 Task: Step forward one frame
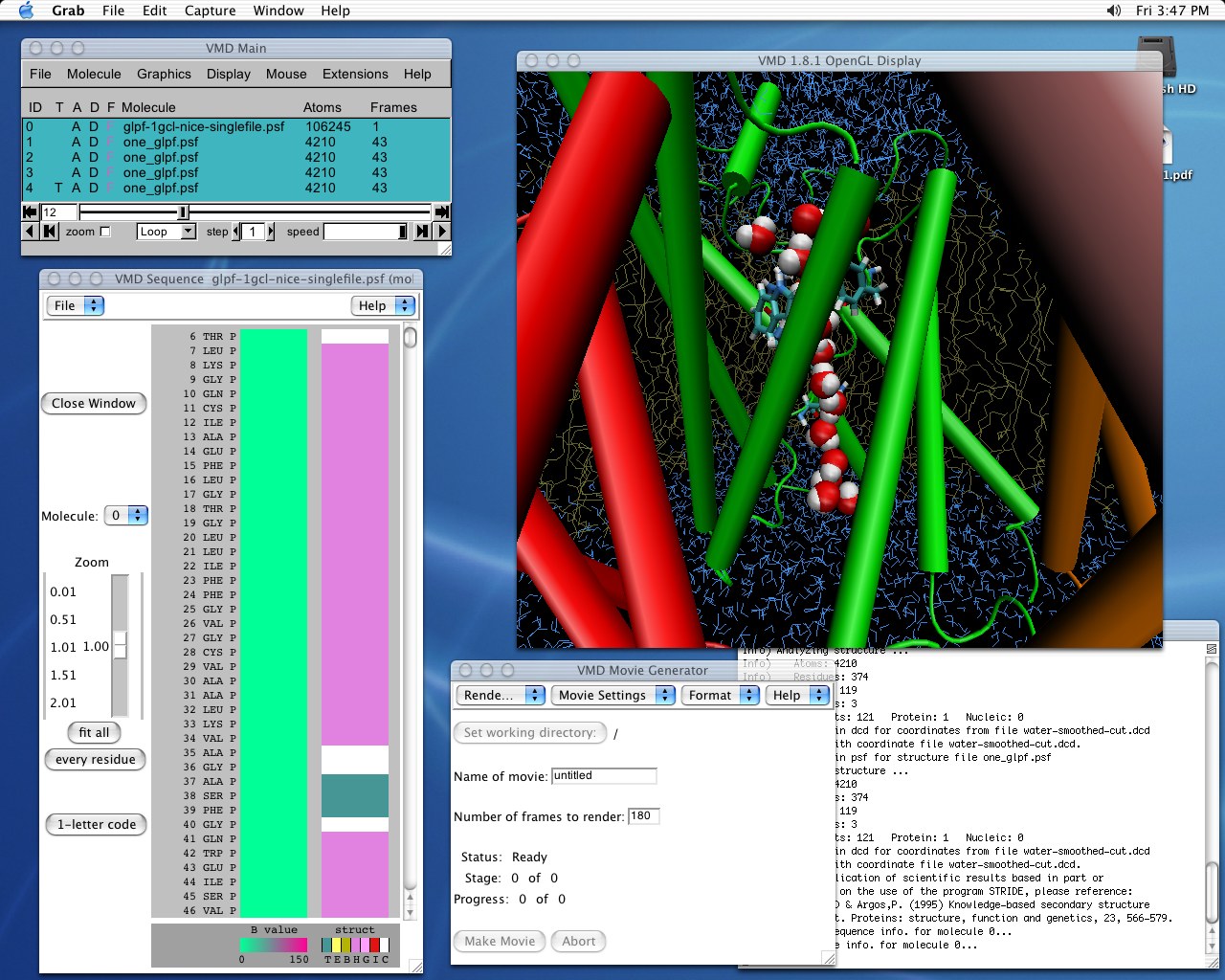(422, 232)
